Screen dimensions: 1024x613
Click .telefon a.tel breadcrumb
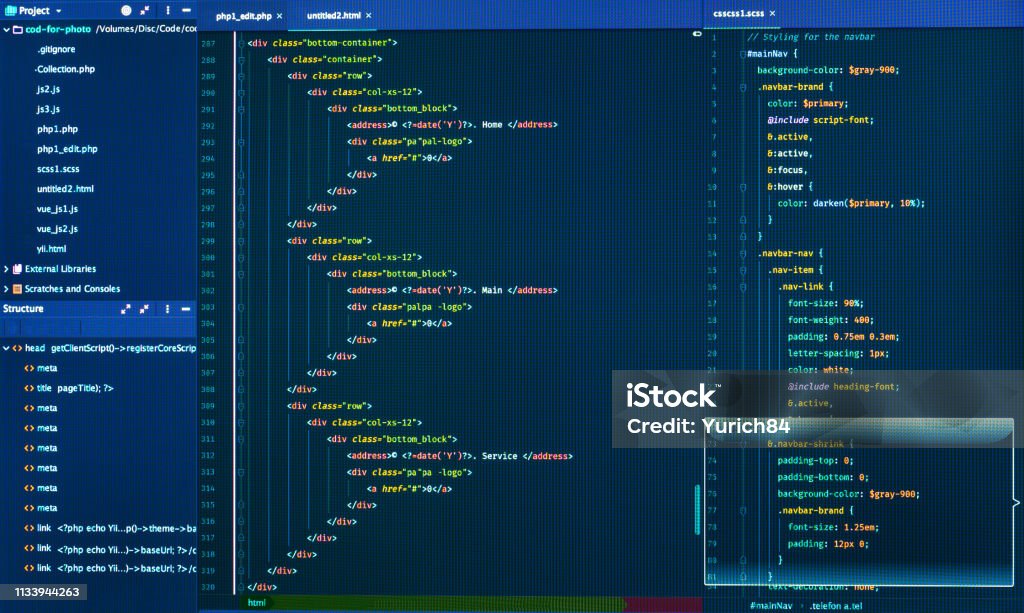click(x=836, y=606)
